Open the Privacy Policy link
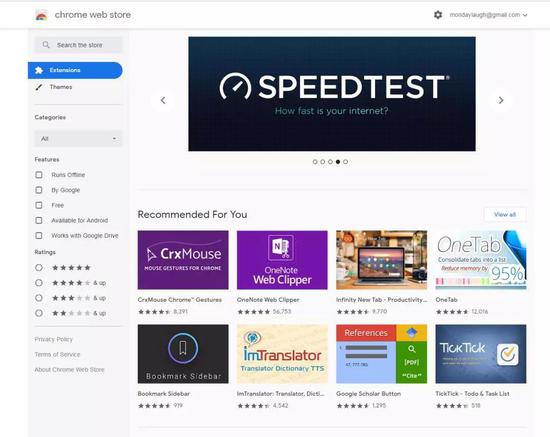Screen dimensions: 550x437 (54, 339)
